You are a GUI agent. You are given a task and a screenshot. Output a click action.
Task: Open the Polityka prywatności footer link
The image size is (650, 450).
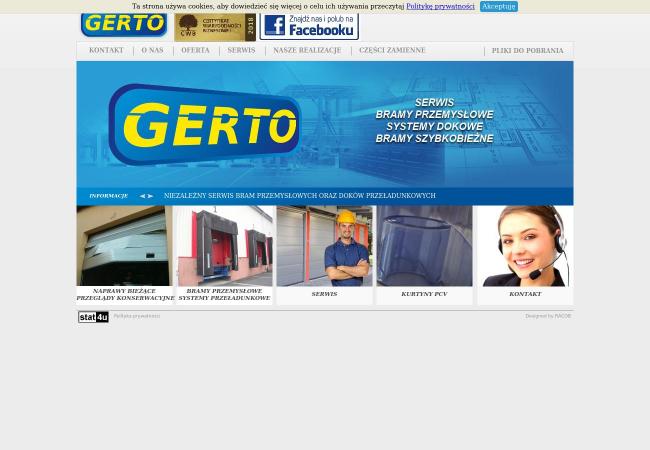tap(137, 316)
